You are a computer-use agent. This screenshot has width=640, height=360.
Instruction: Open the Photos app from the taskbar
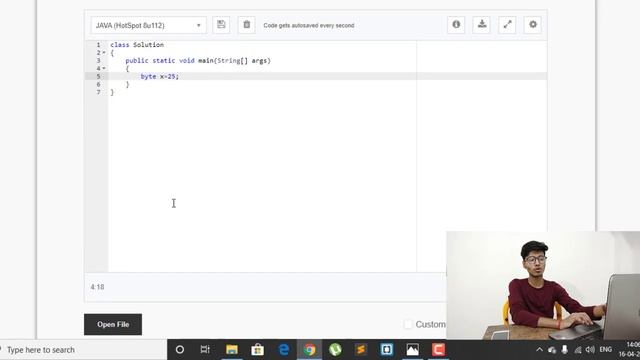[x=412, y=350]
